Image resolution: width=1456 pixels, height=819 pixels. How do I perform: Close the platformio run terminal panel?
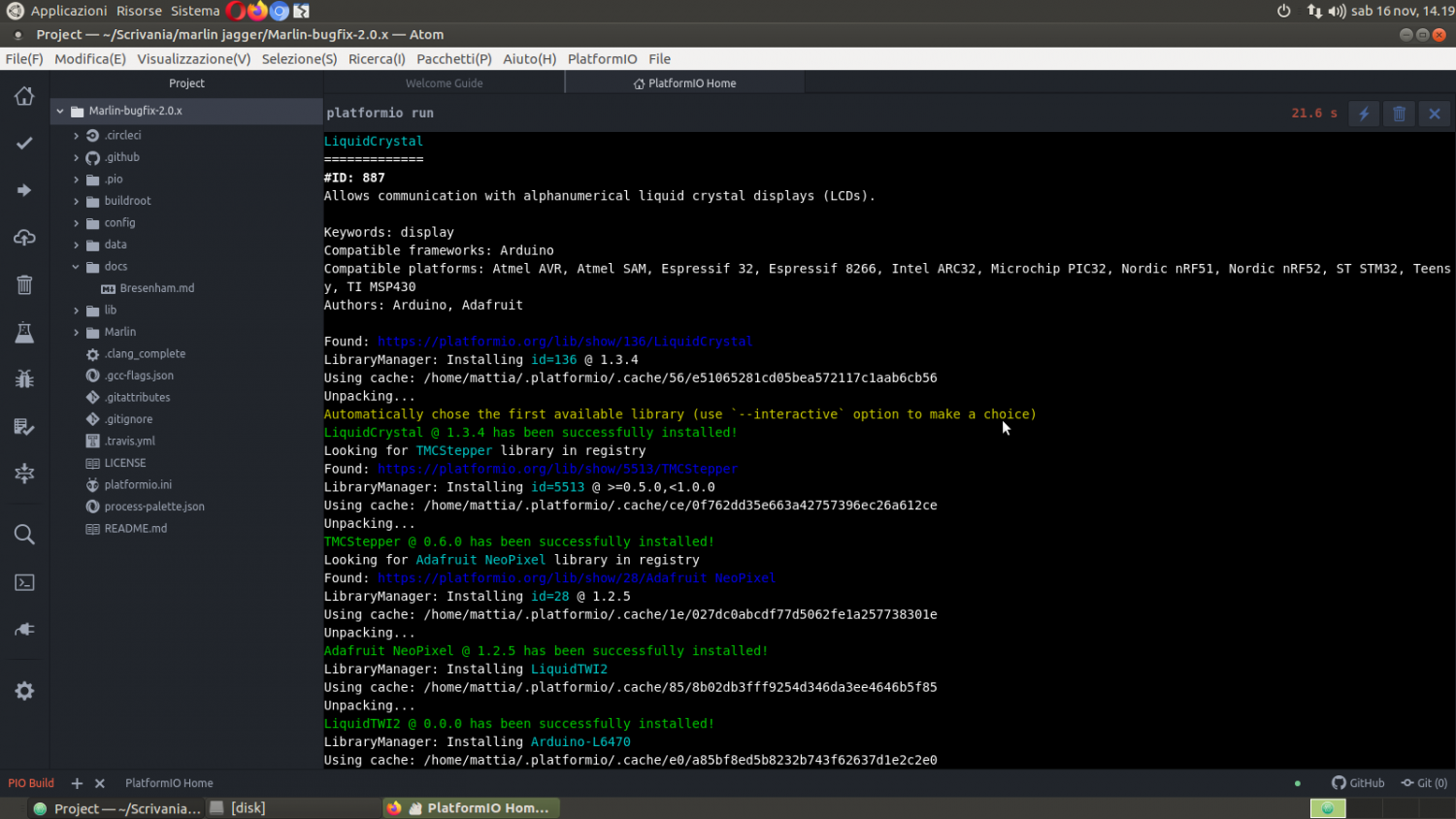[x=1434, y=114]
